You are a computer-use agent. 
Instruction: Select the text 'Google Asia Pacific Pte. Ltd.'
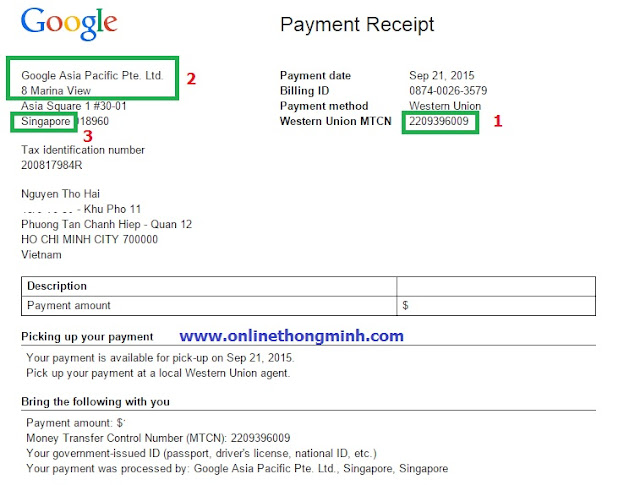(x=92, y=76)
